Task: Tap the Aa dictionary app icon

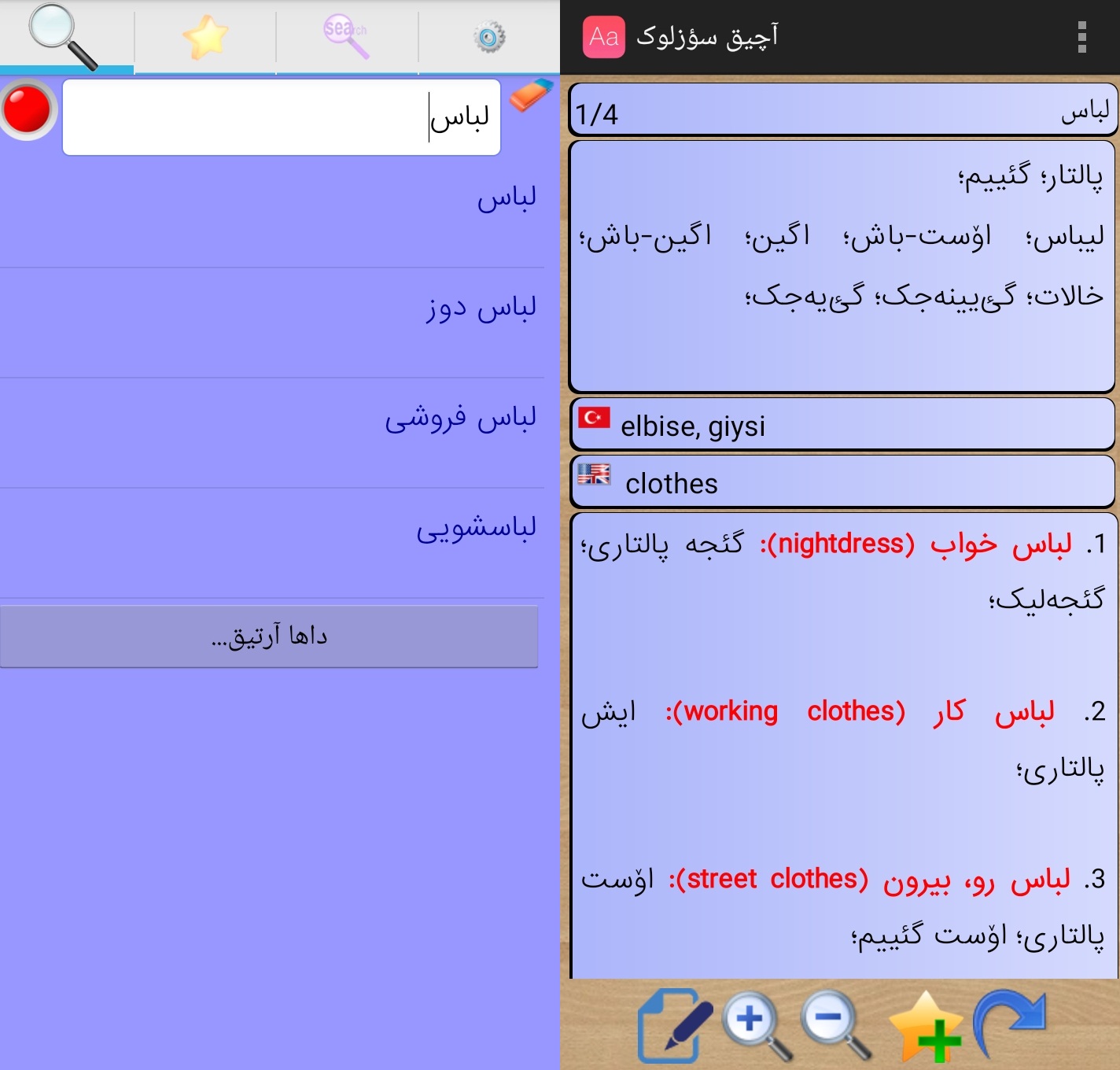Action: 603,37
